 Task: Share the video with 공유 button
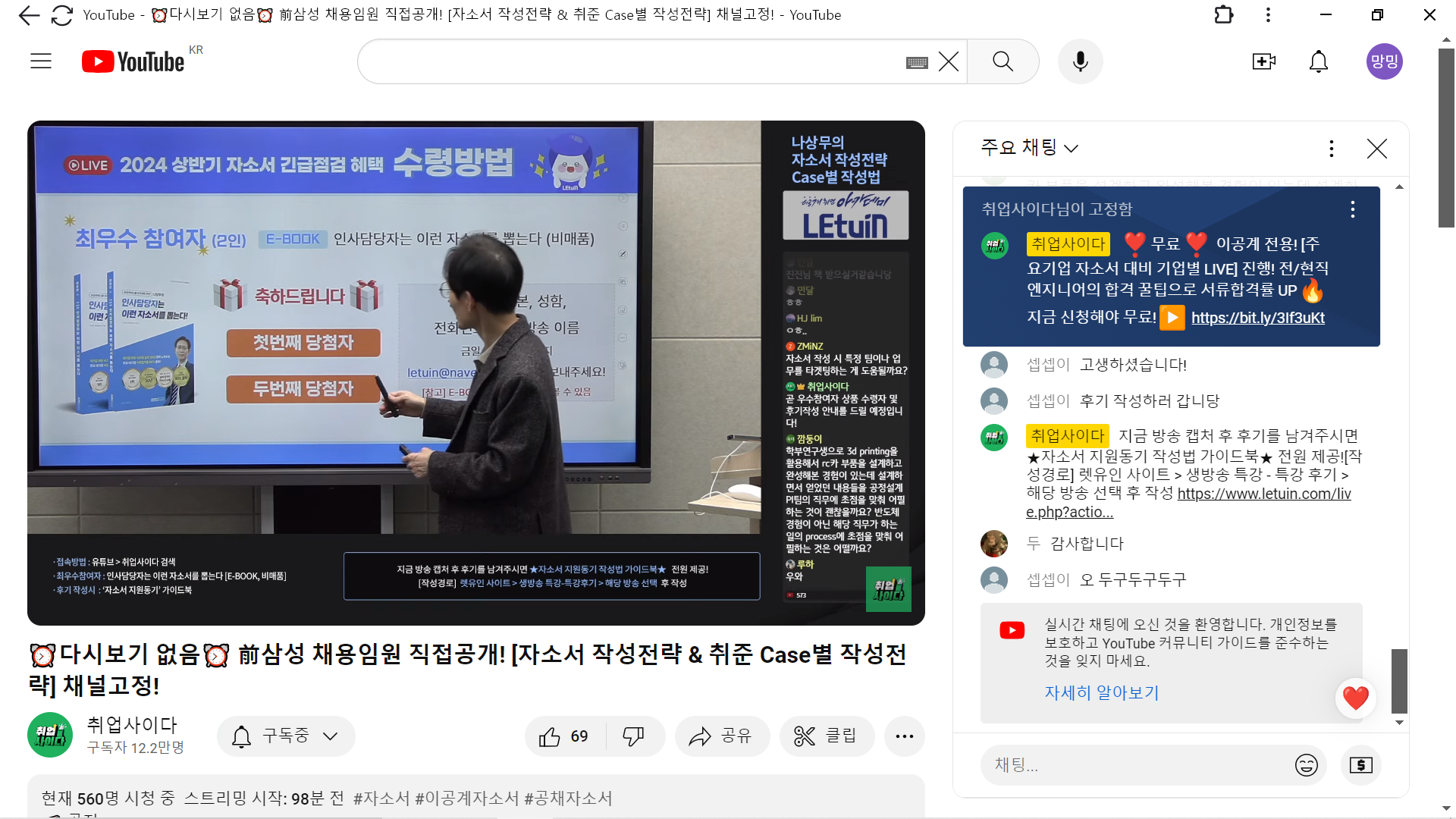point(721,736)
